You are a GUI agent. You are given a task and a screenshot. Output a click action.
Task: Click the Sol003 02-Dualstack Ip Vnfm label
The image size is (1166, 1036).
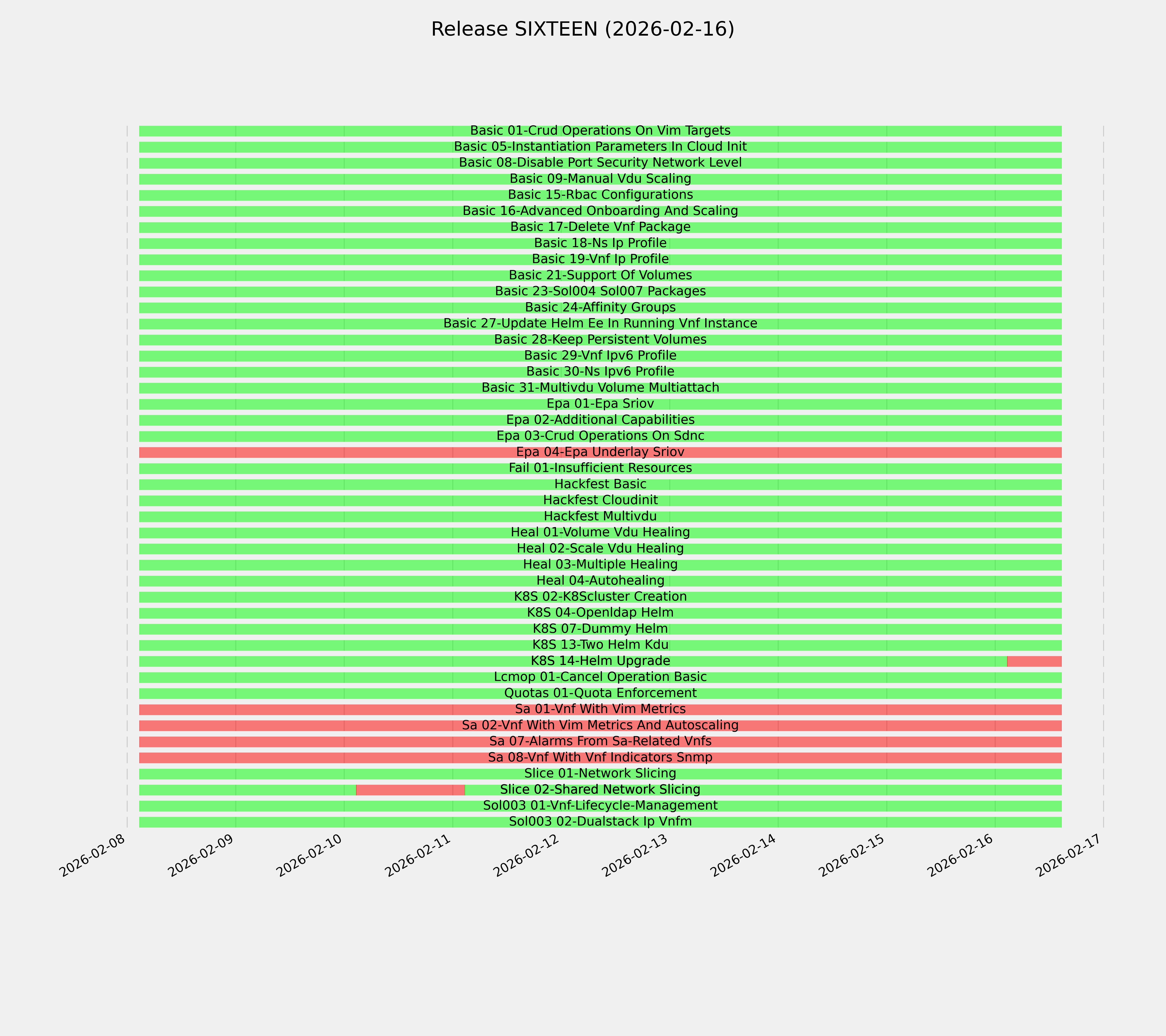pyautogui.click(x=600, y=822)
